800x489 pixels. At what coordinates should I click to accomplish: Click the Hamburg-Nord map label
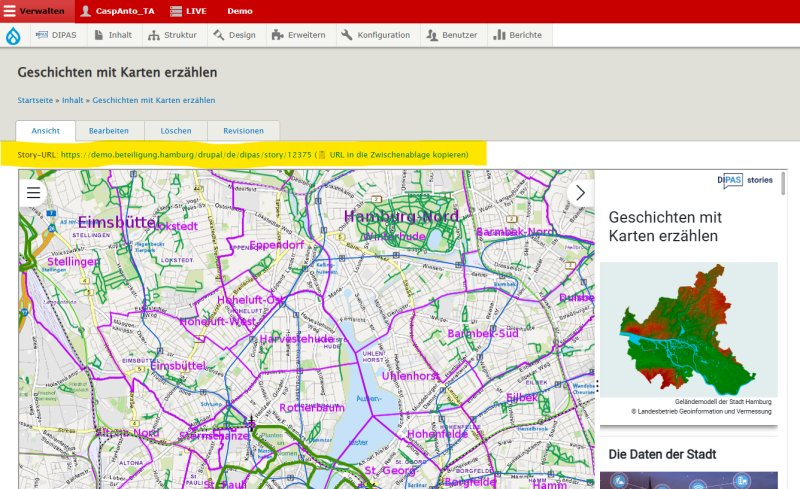401,216
